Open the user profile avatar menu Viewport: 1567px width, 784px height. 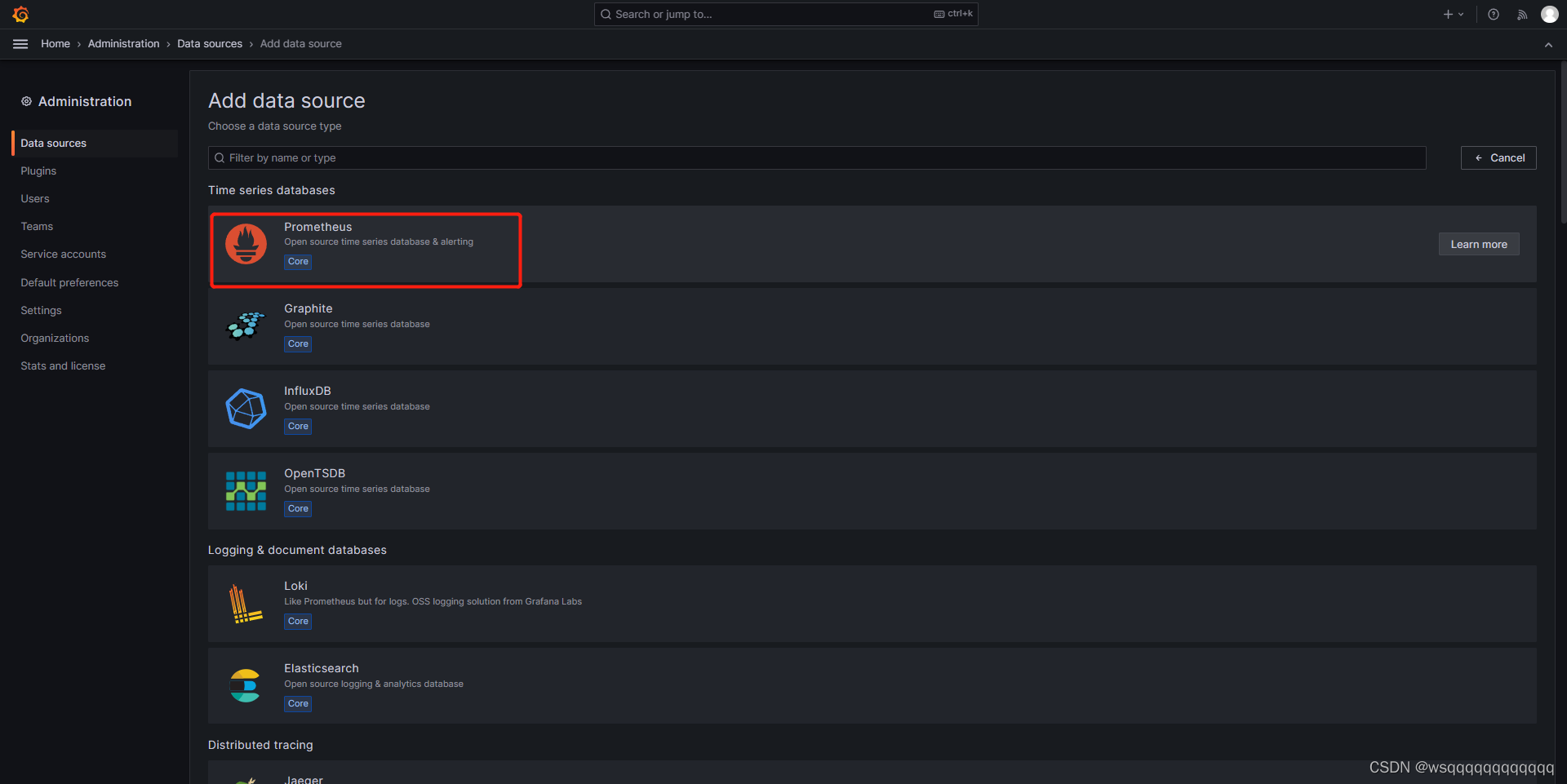point(1550,14)
